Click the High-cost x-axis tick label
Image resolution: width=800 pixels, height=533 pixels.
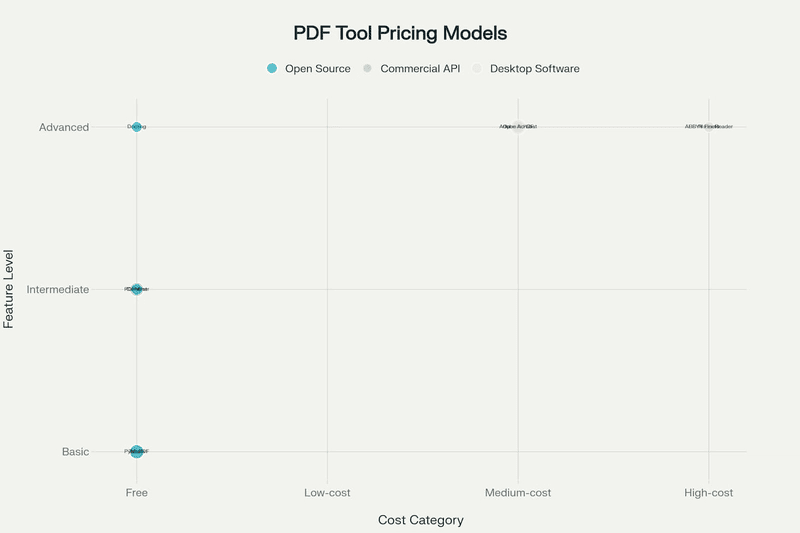708,493
